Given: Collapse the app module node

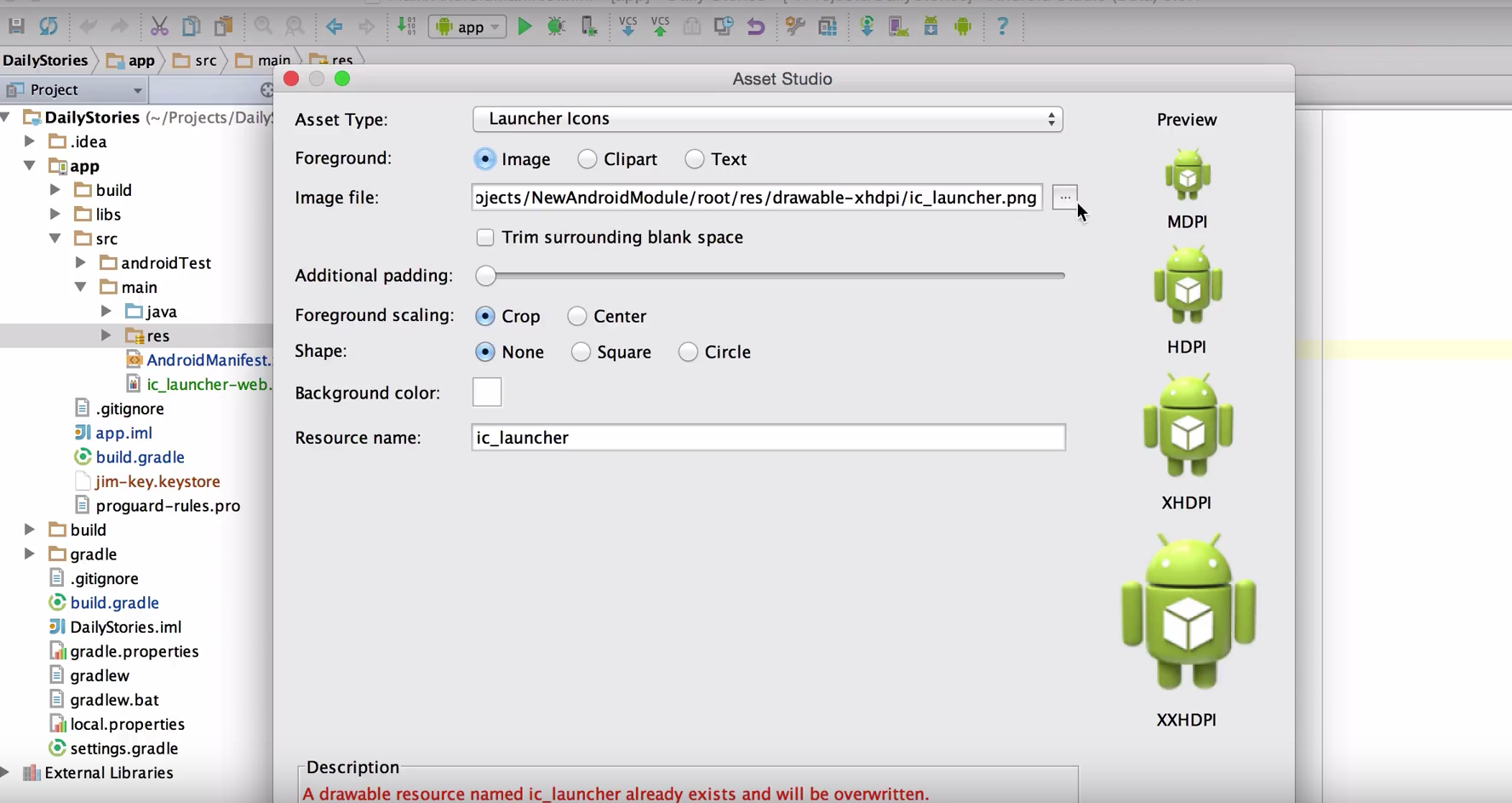Looking at the screenshot, I should (30, 165).
